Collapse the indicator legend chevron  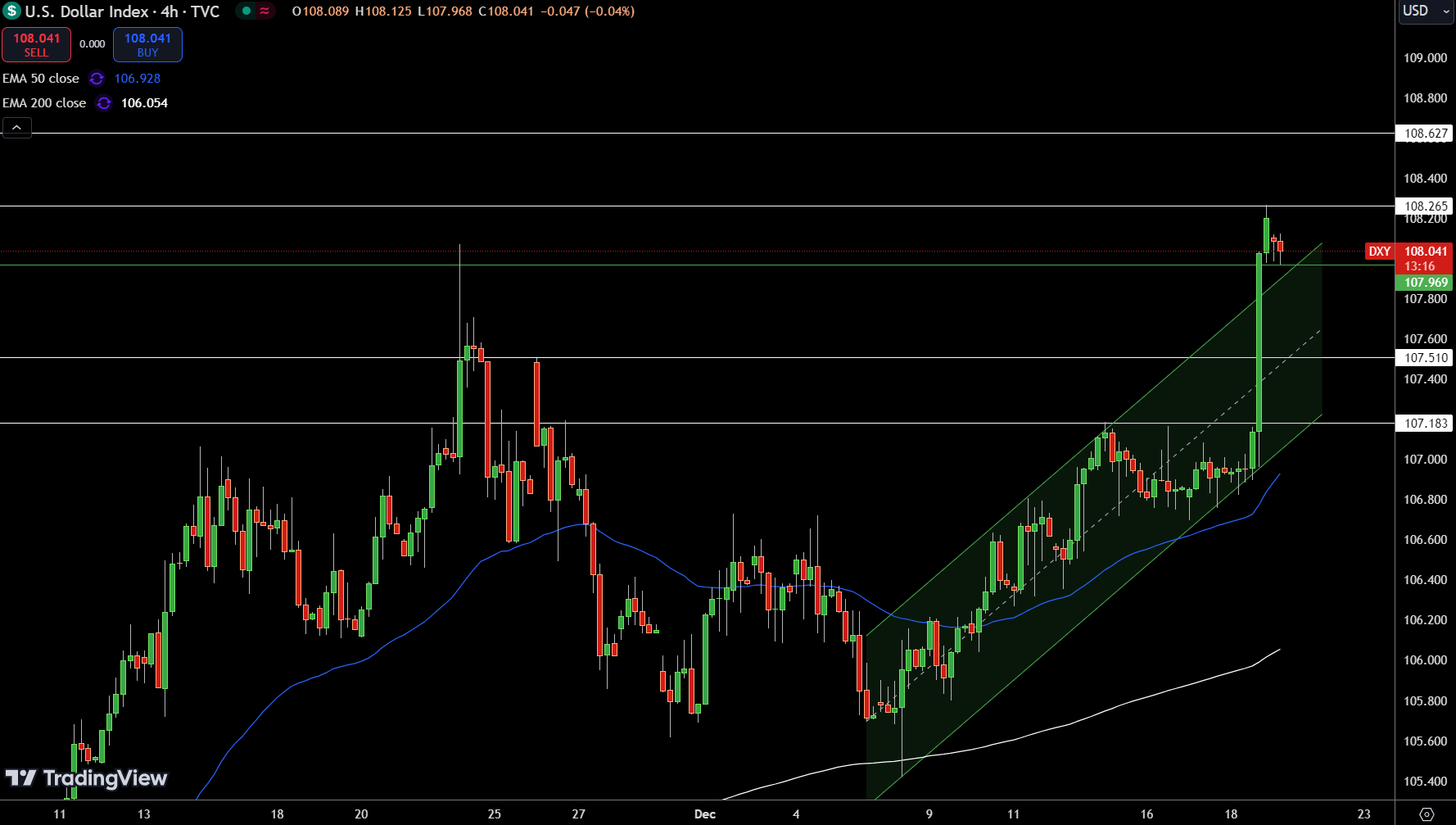tap(17, 128)
